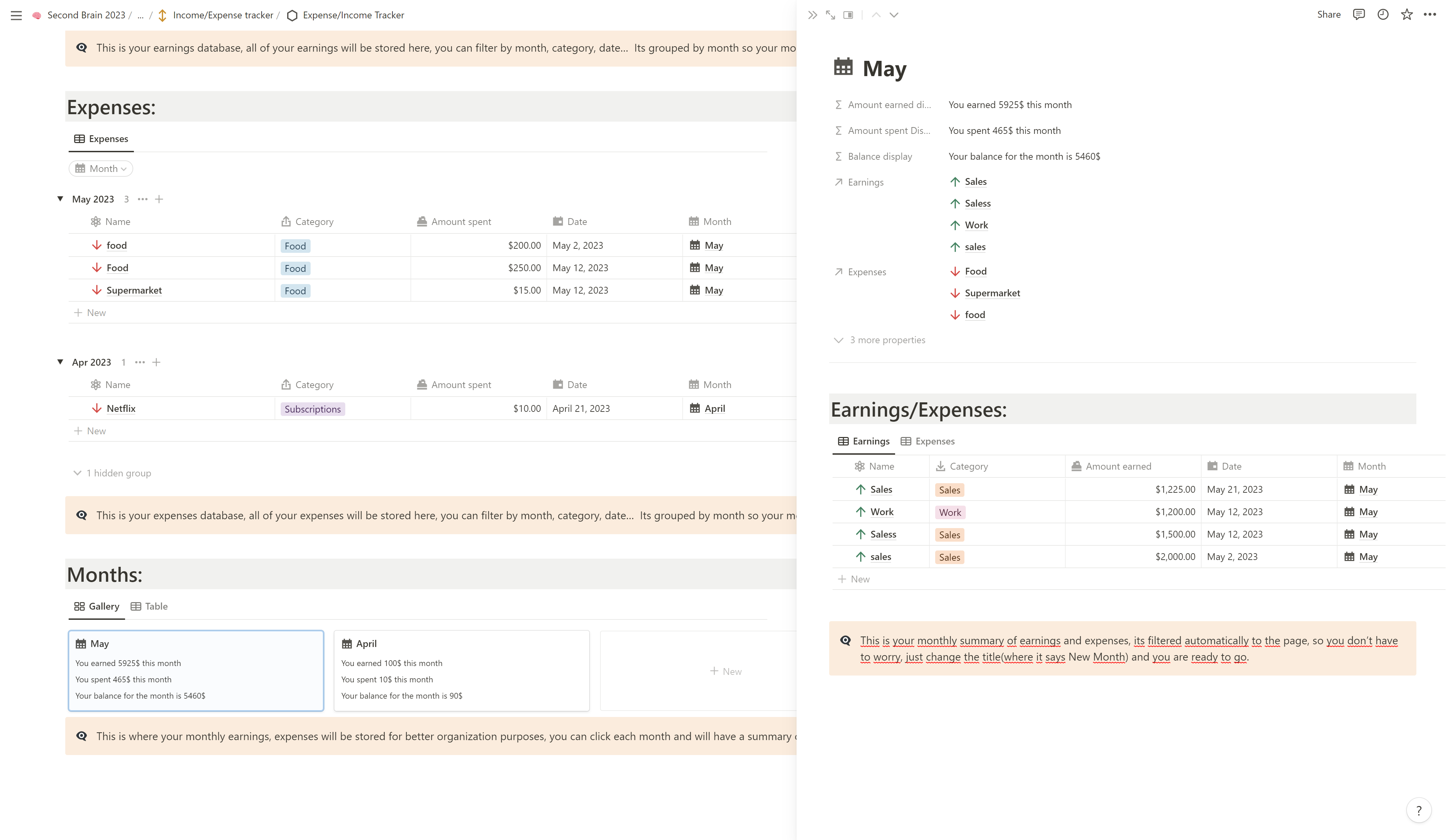1449x840 pixels.
Task: Switch to Gallery view in Months
Action: click(97, 607)
